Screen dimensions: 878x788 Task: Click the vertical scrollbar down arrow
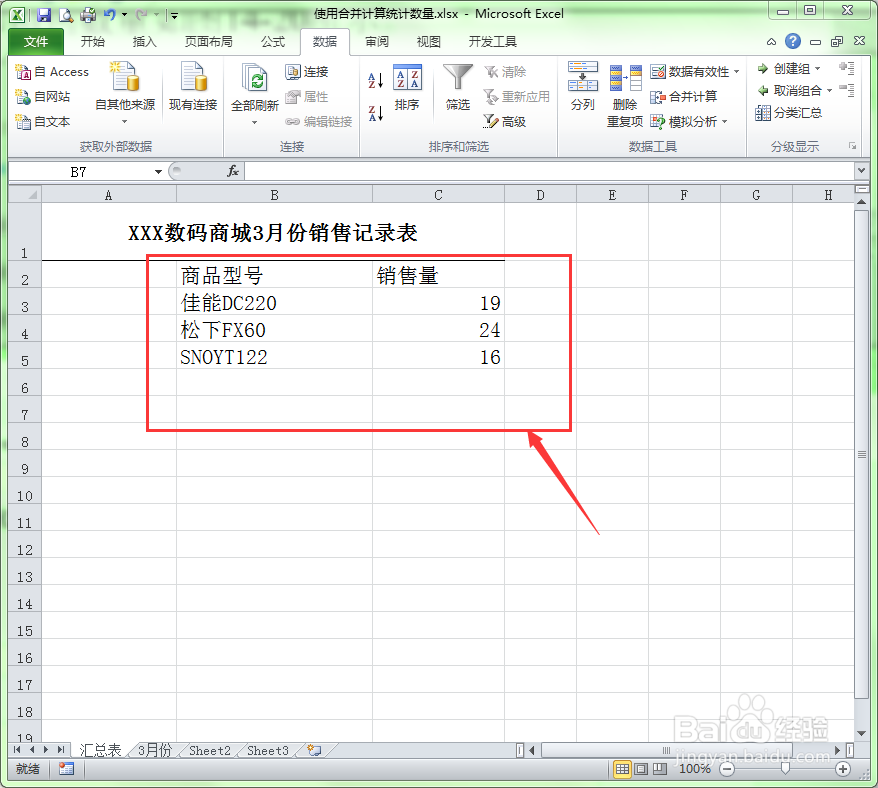tap(862, 734)
